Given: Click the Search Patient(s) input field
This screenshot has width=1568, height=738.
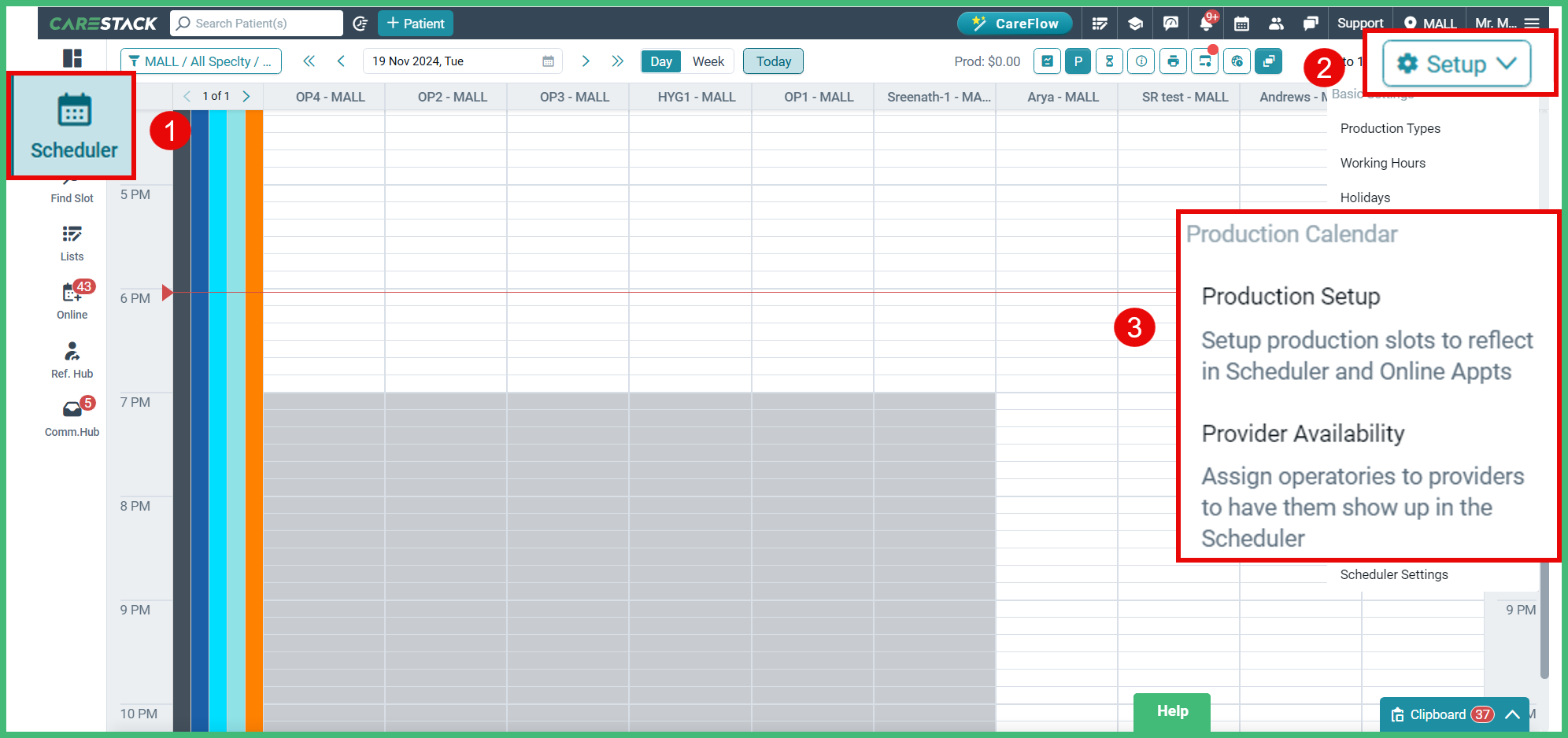Looking at the screenshot, I should [256, 23].
